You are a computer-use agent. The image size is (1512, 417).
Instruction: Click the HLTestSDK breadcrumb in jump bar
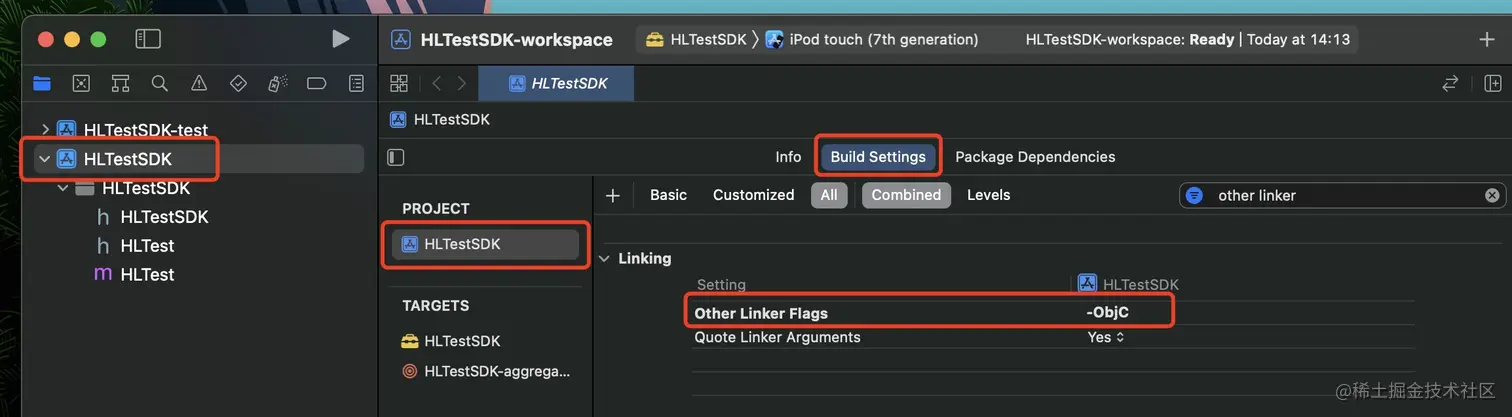tap(439, 120)
